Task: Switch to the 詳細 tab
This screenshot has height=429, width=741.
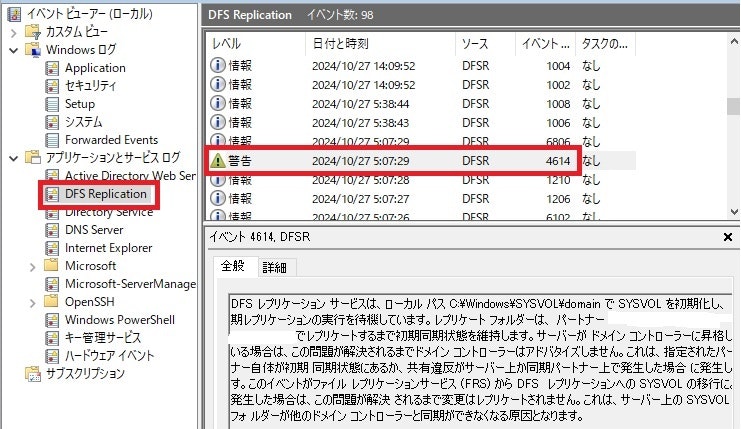Action: click(x=275, y=268)
